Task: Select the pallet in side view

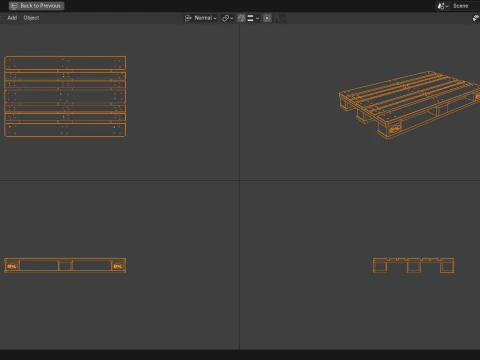Action: (x=413, y=265)
